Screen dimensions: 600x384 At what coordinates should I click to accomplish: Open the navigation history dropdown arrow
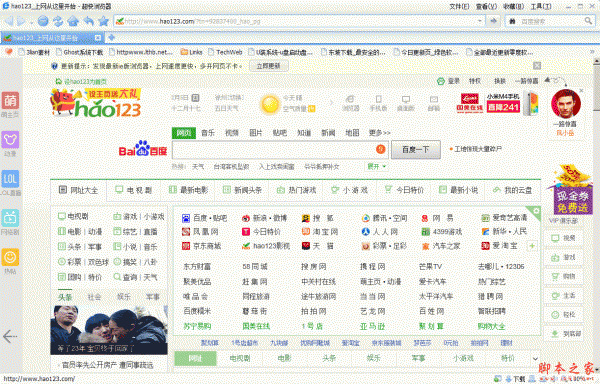click(x=31, y=22)
